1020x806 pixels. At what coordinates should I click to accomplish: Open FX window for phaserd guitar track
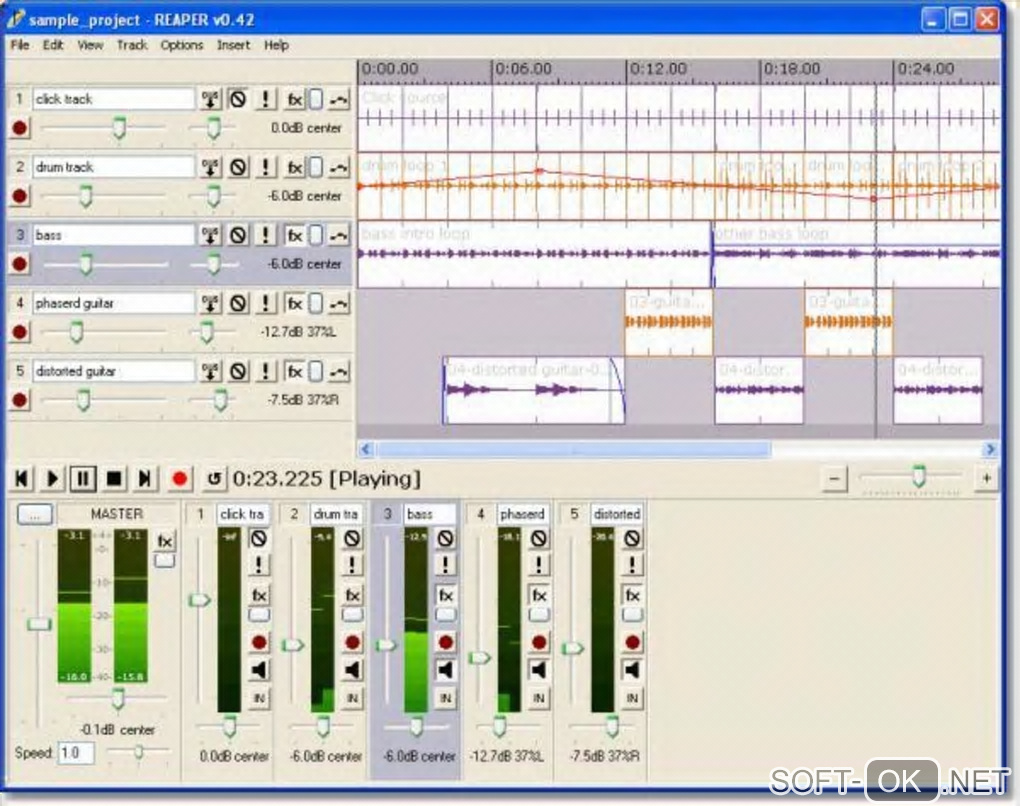coord(294,303)
